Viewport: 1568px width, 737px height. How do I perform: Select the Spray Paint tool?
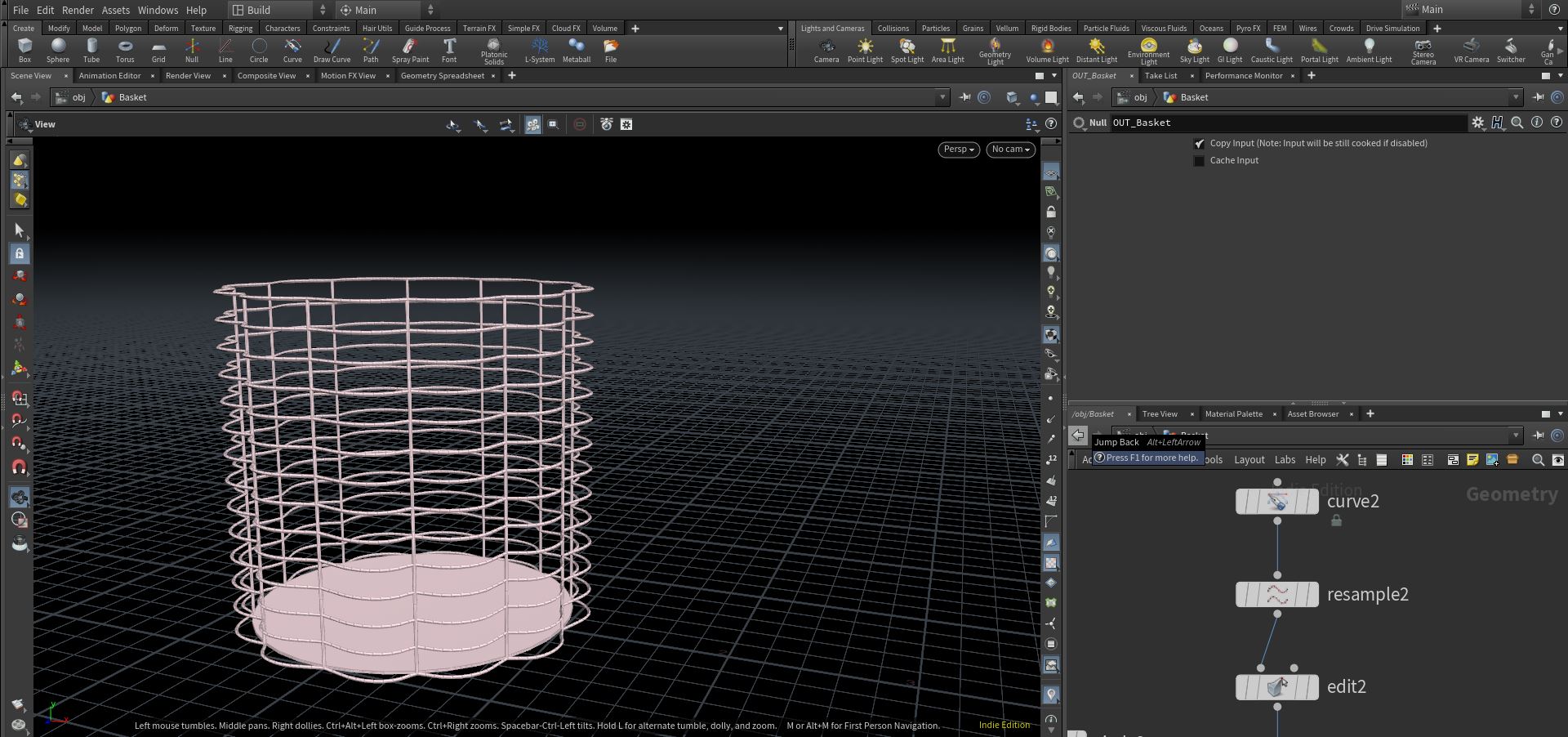point(410,51)
